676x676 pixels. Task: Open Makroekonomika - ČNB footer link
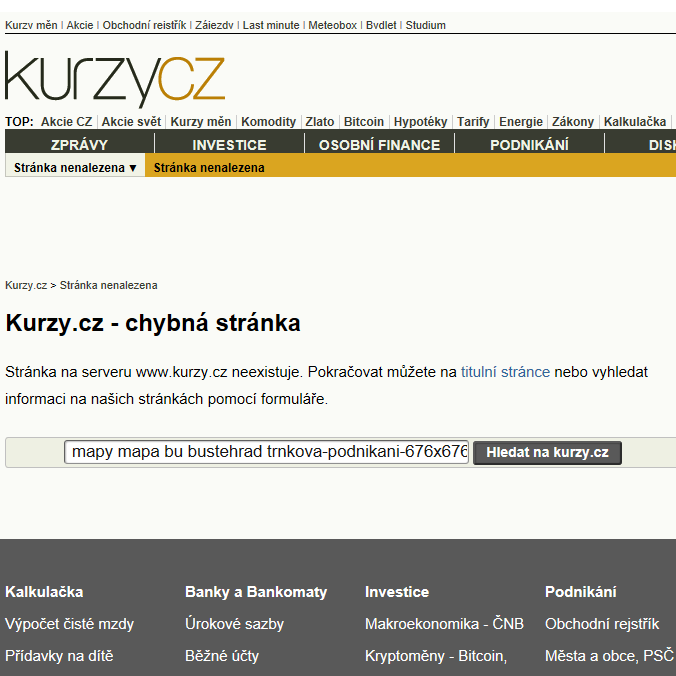click(x=444, y=624)
